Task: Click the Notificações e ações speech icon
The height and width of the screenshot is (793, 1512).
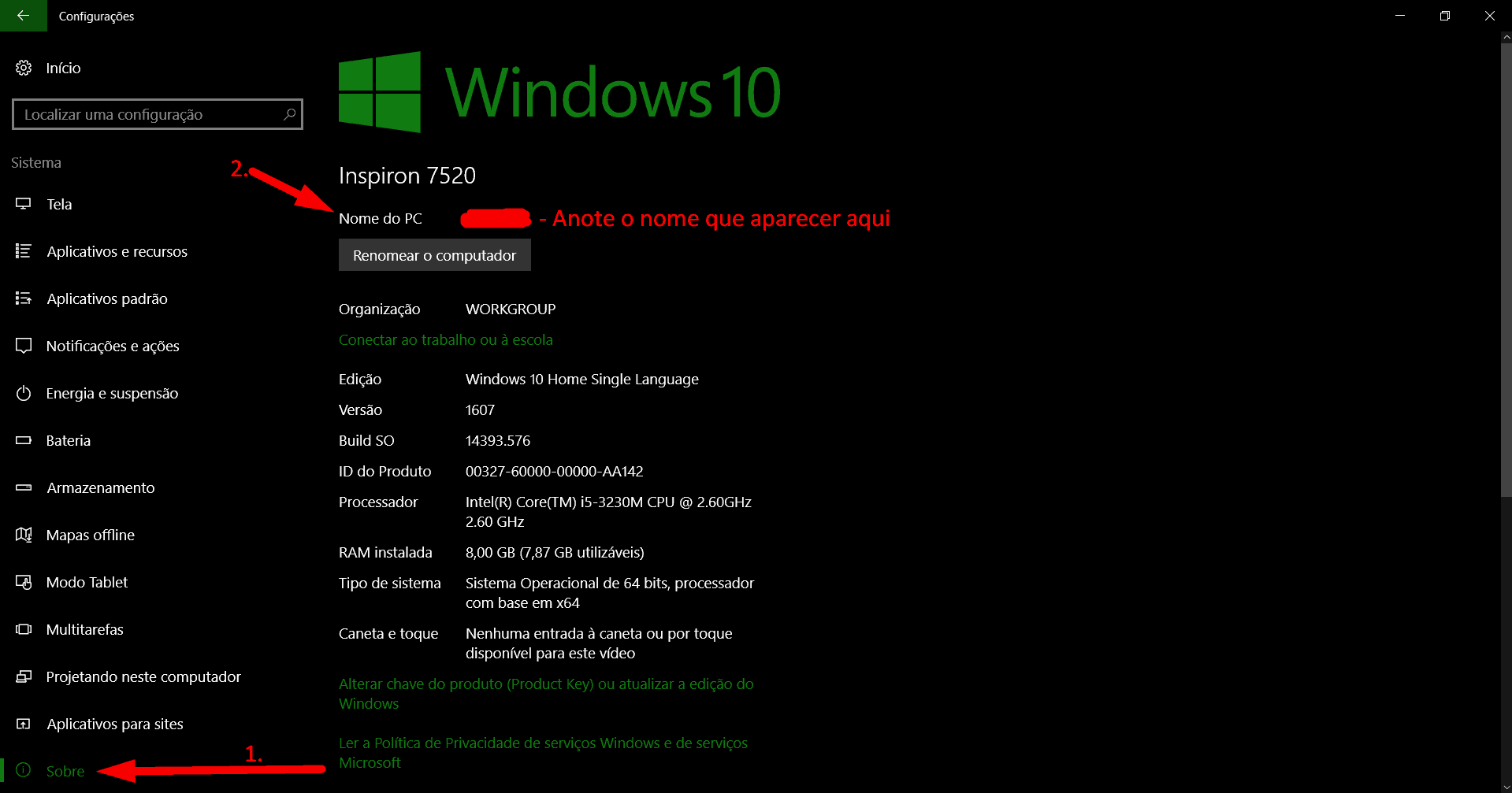Action: 24,346
